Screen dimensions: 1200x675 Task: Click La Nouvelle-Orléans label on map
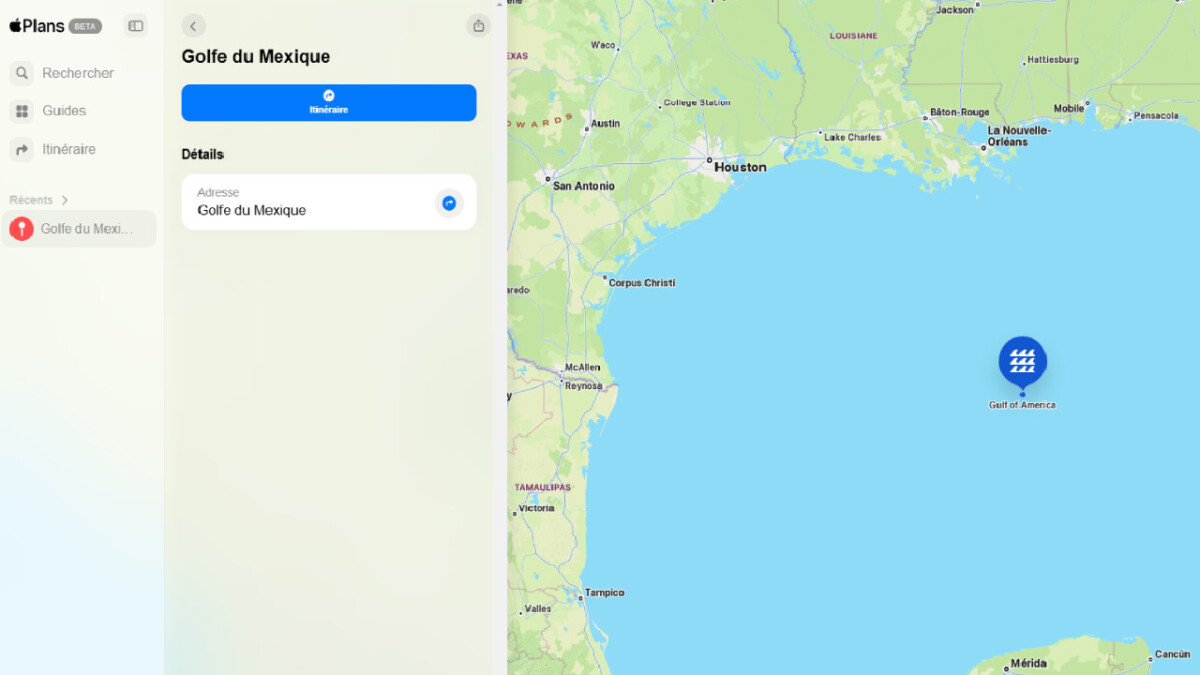click(1019, 136)
